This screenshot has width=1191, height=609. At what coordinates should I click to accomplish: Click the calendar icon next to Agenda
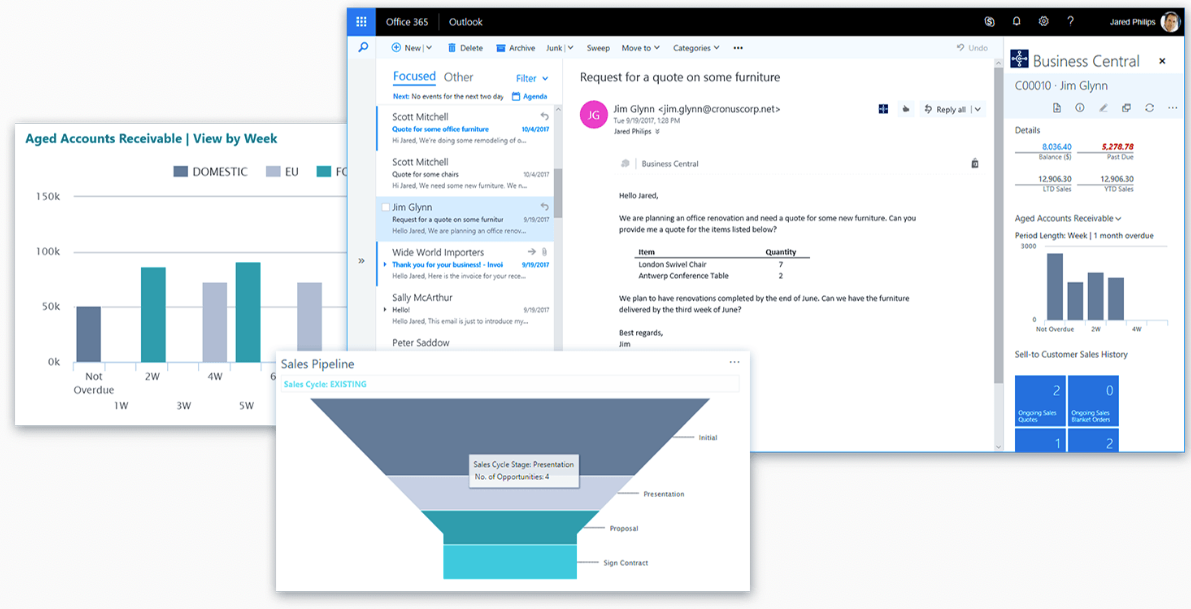click(517, 96)
